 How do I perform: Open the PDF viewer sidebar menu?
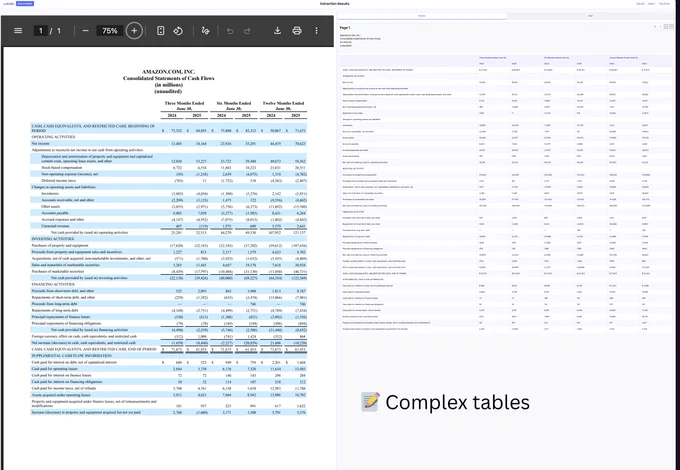click(x=18, y=31)
